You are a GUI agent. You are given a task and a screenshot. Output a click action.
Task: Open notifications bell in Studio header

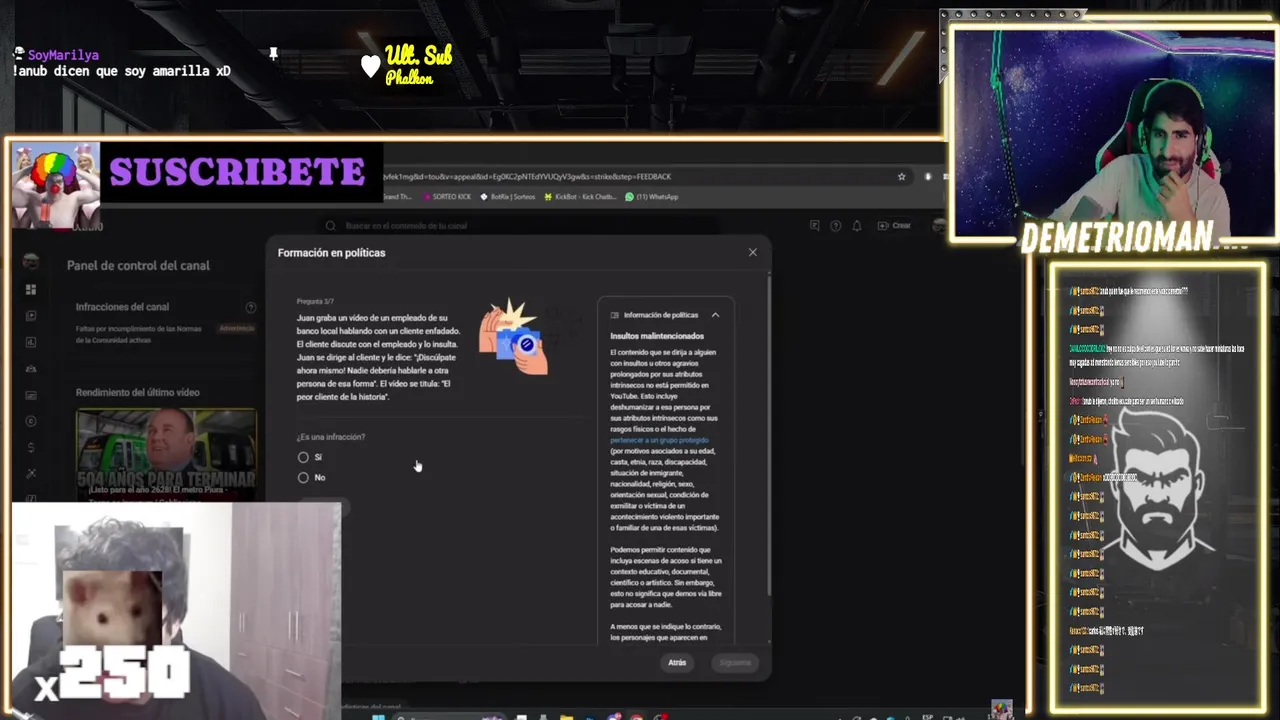coord(857,226)
